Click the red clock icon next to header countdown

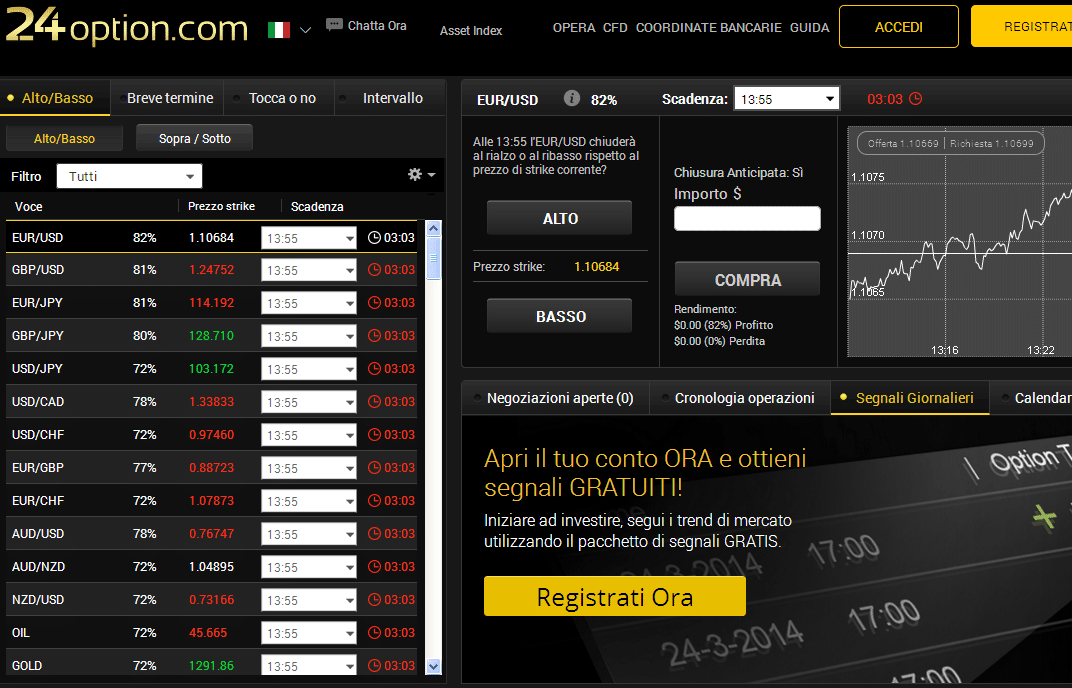[x=915, y=98]
